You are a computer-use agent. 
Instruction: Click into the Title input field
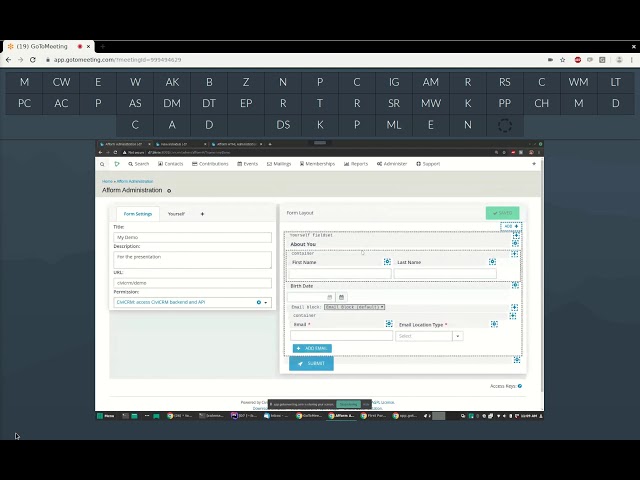coord(192,237)
